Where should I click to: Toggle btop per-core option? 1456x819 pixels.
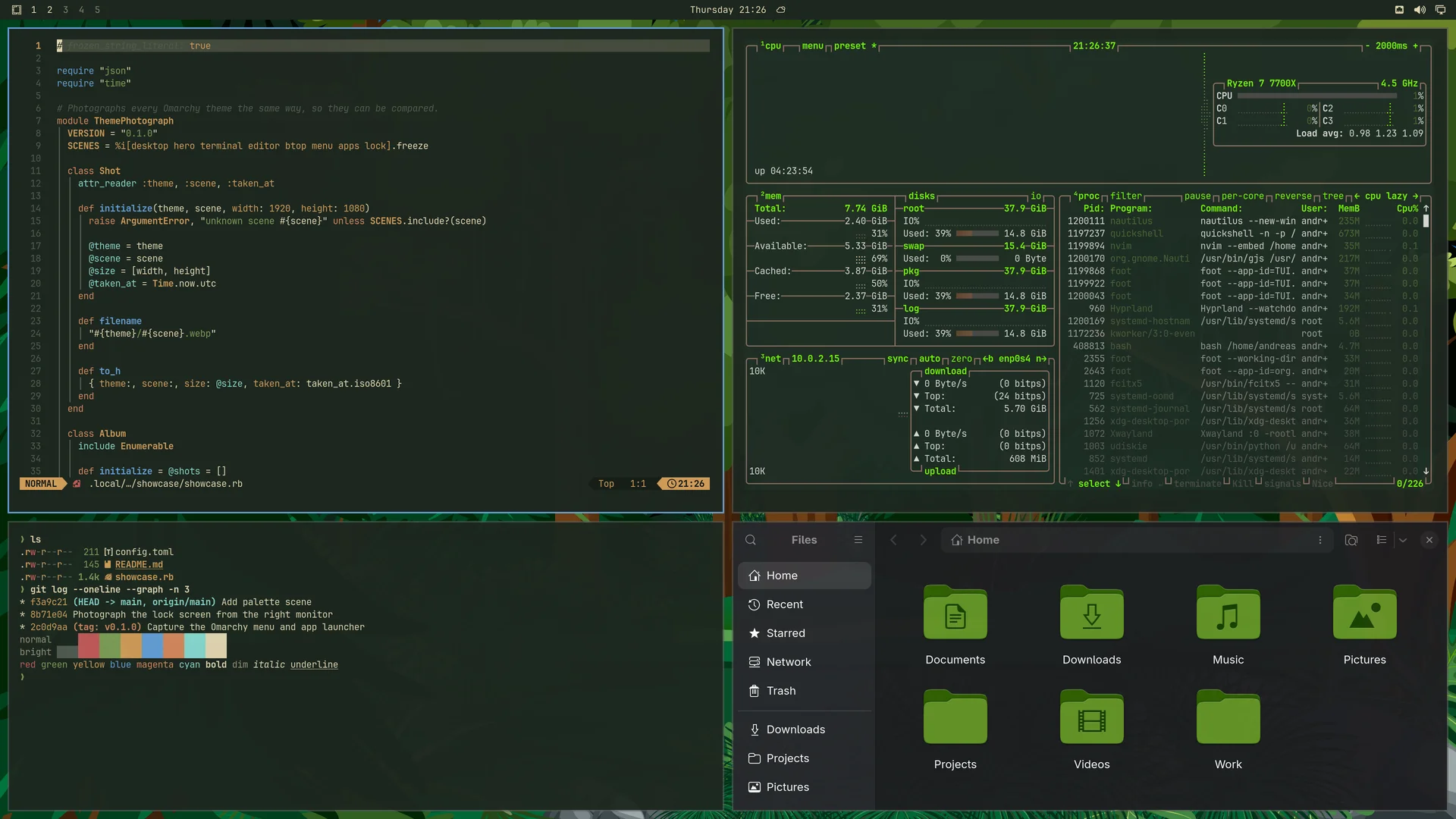1242,196
